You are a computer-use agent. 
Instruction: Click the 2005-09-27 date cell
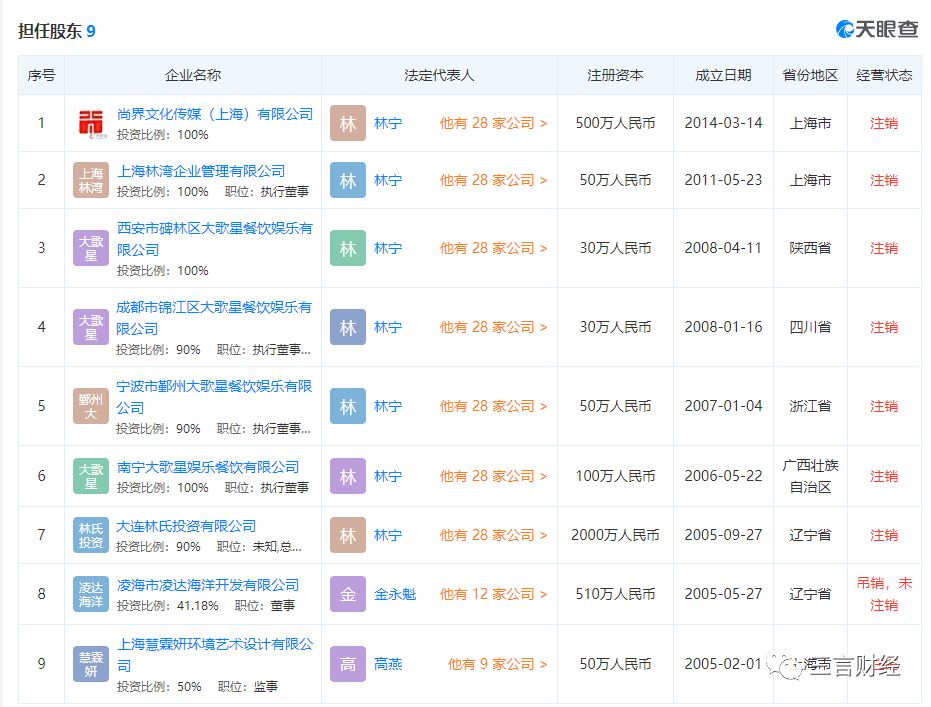[723, 535]
